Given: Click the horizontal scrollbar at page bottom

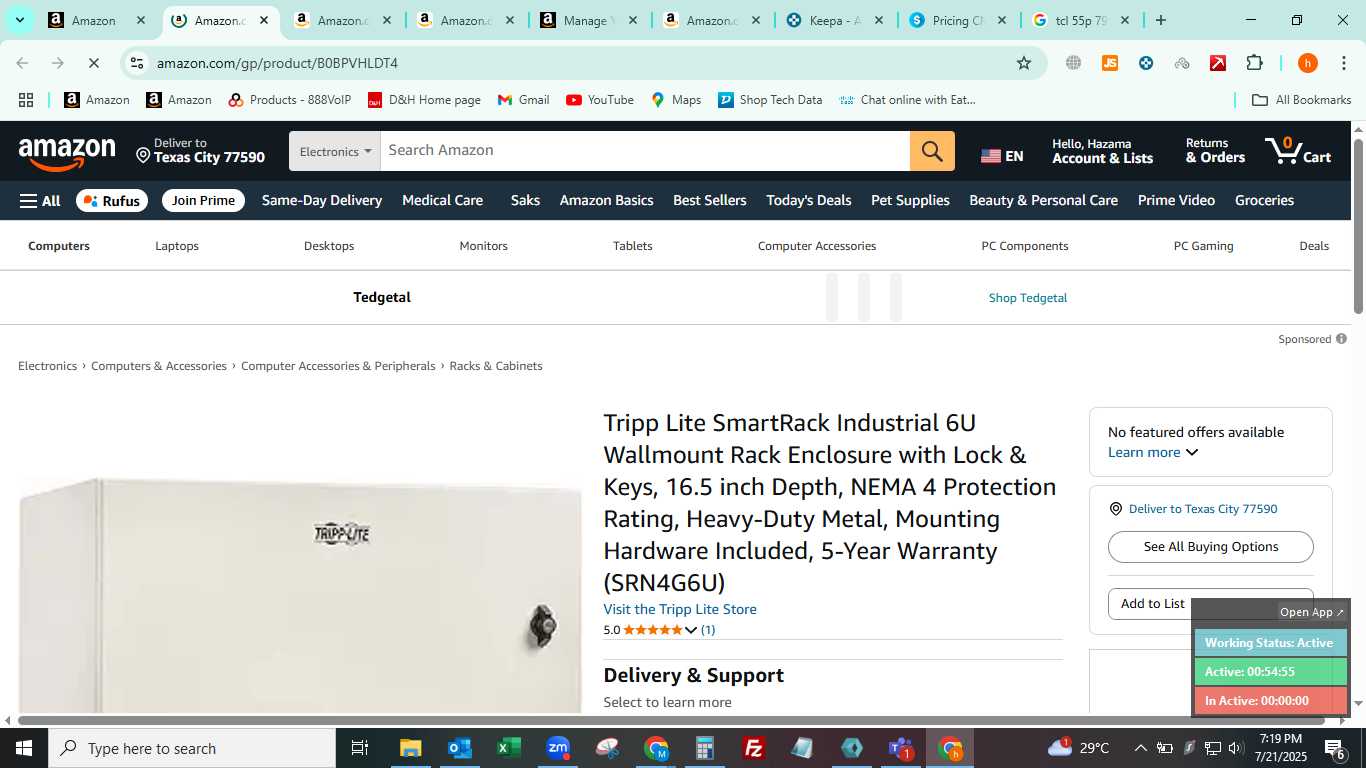Looking at the screenshot, I should click(671, 720).
